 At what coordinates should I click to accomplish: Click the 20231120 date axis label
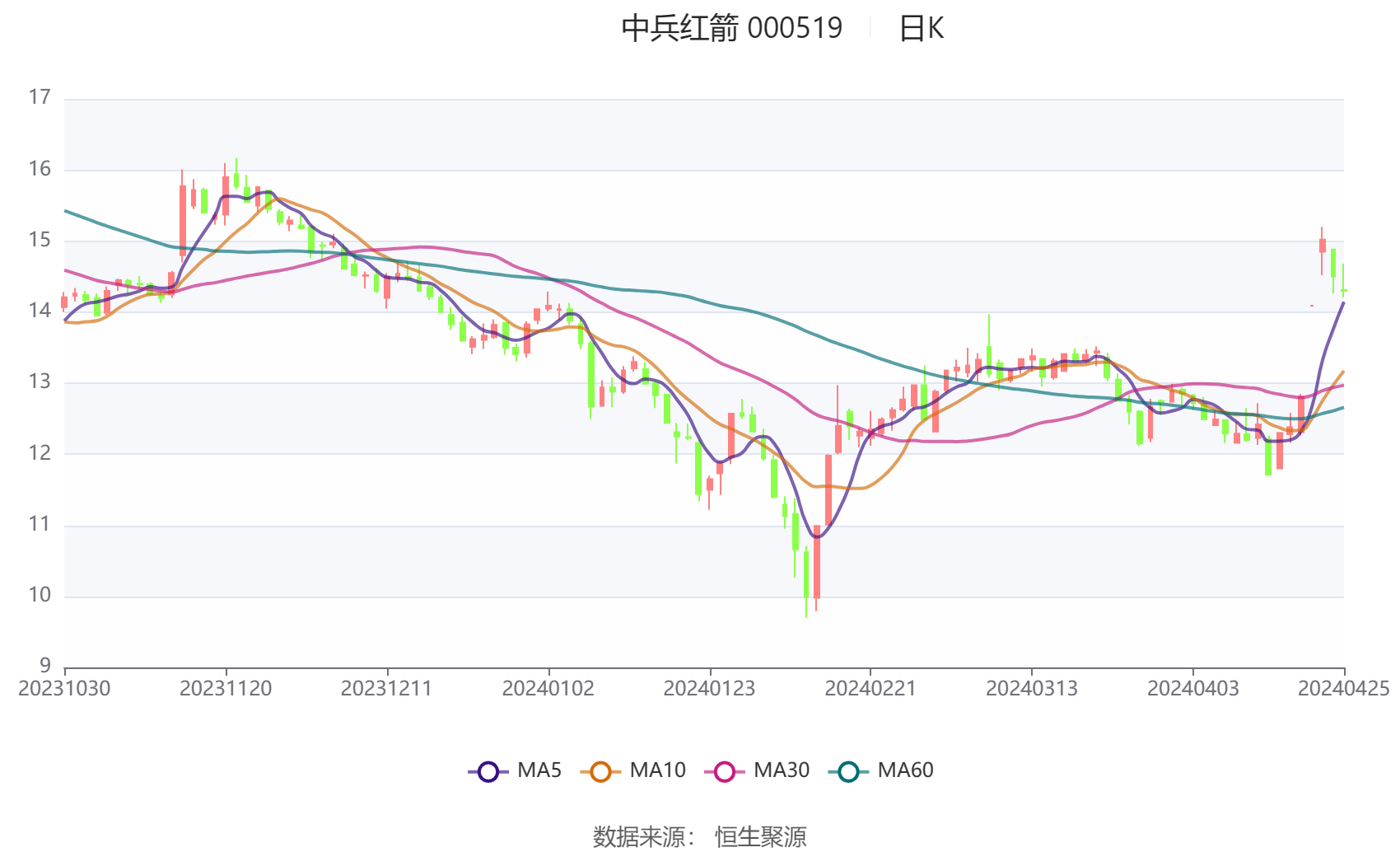[x=226, y=689]
